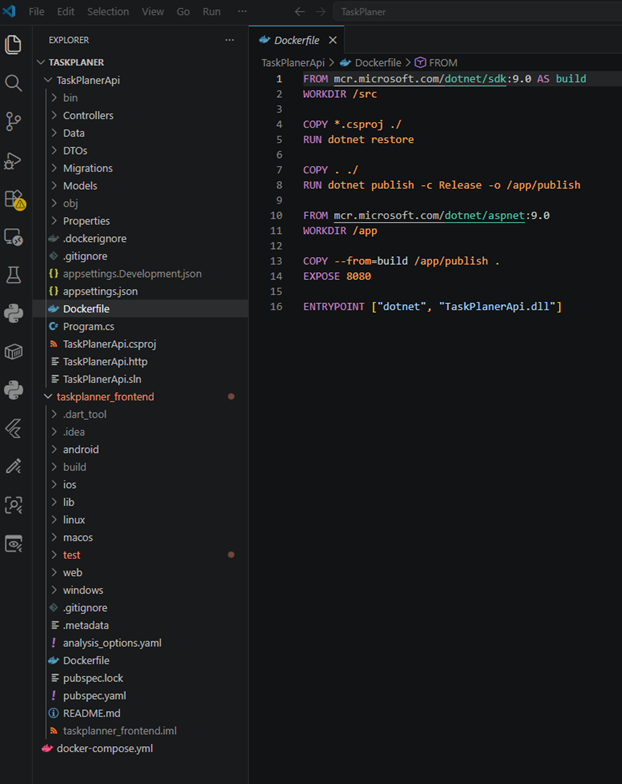622x784 pixels.
Task: Open docker-compose.yml file
Action: pos(105,748)
